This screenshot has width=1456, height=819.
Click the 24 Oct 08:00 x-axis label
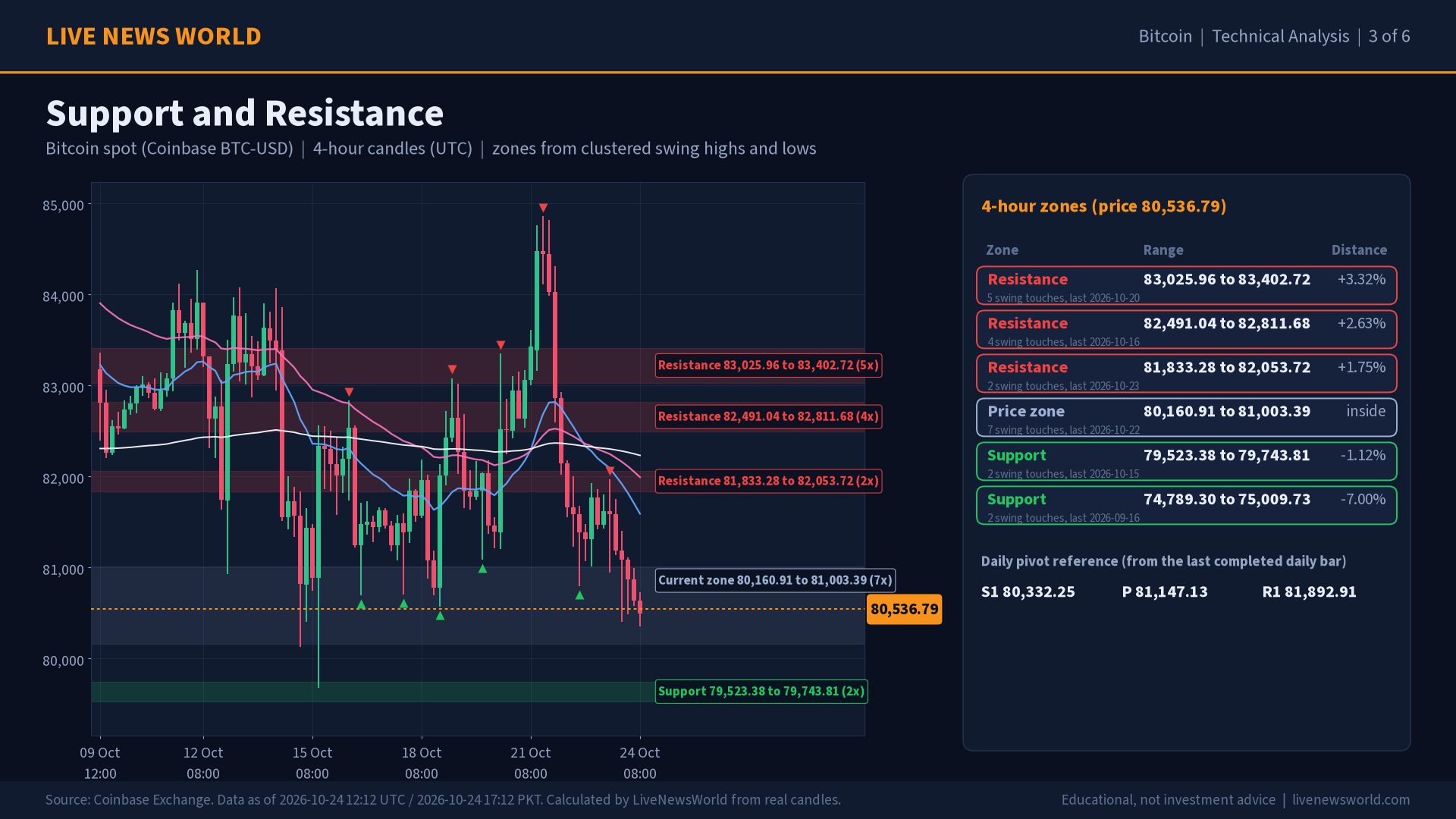click(639, 763)
